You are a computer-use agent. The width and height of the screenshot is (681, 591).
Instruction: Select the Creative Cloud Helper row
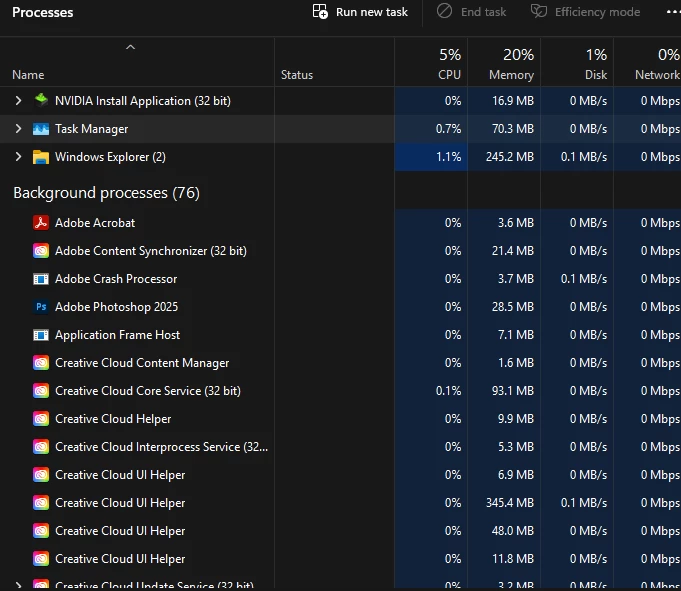coord(340,419)
